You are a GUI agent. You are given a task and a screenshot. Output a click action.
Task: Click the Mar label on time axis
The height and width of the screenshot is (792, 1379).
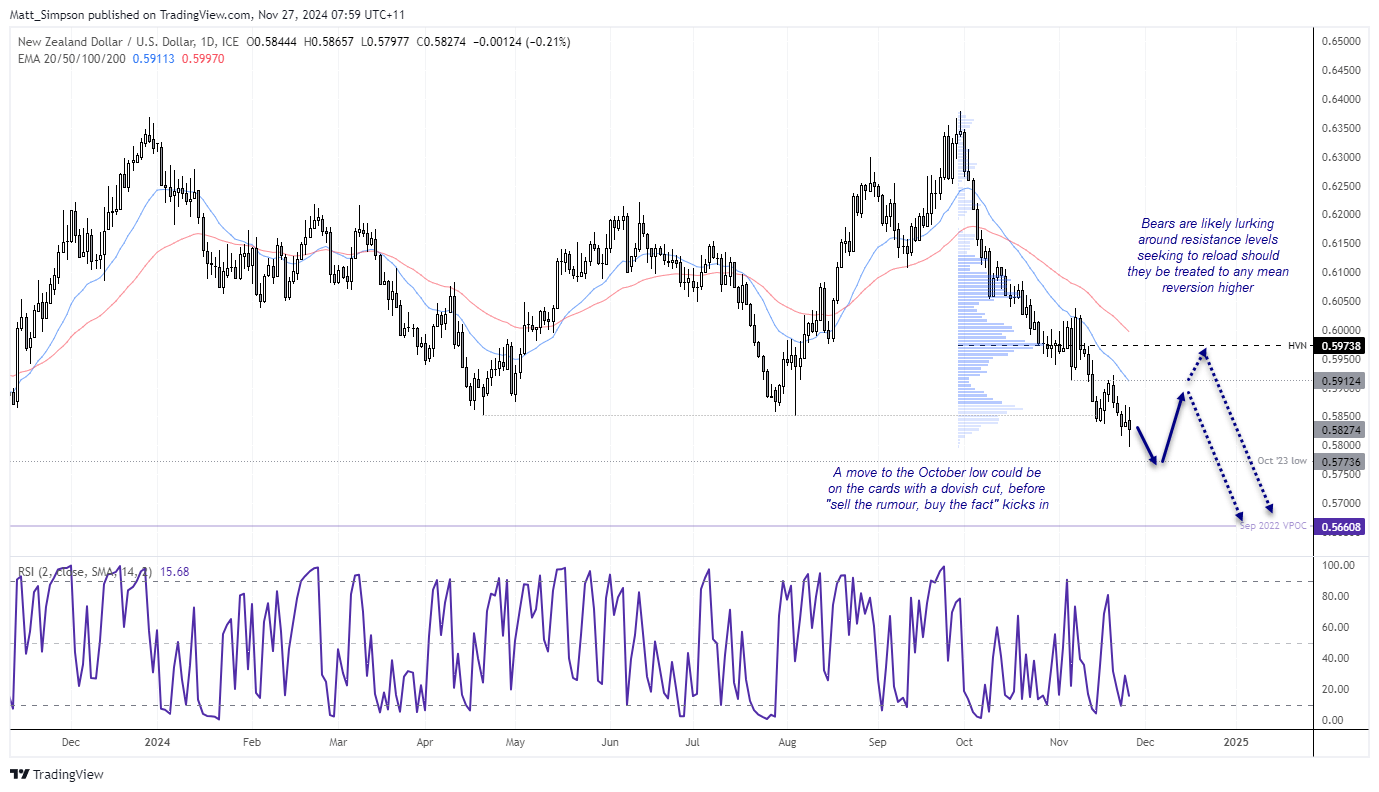(339, 743)
